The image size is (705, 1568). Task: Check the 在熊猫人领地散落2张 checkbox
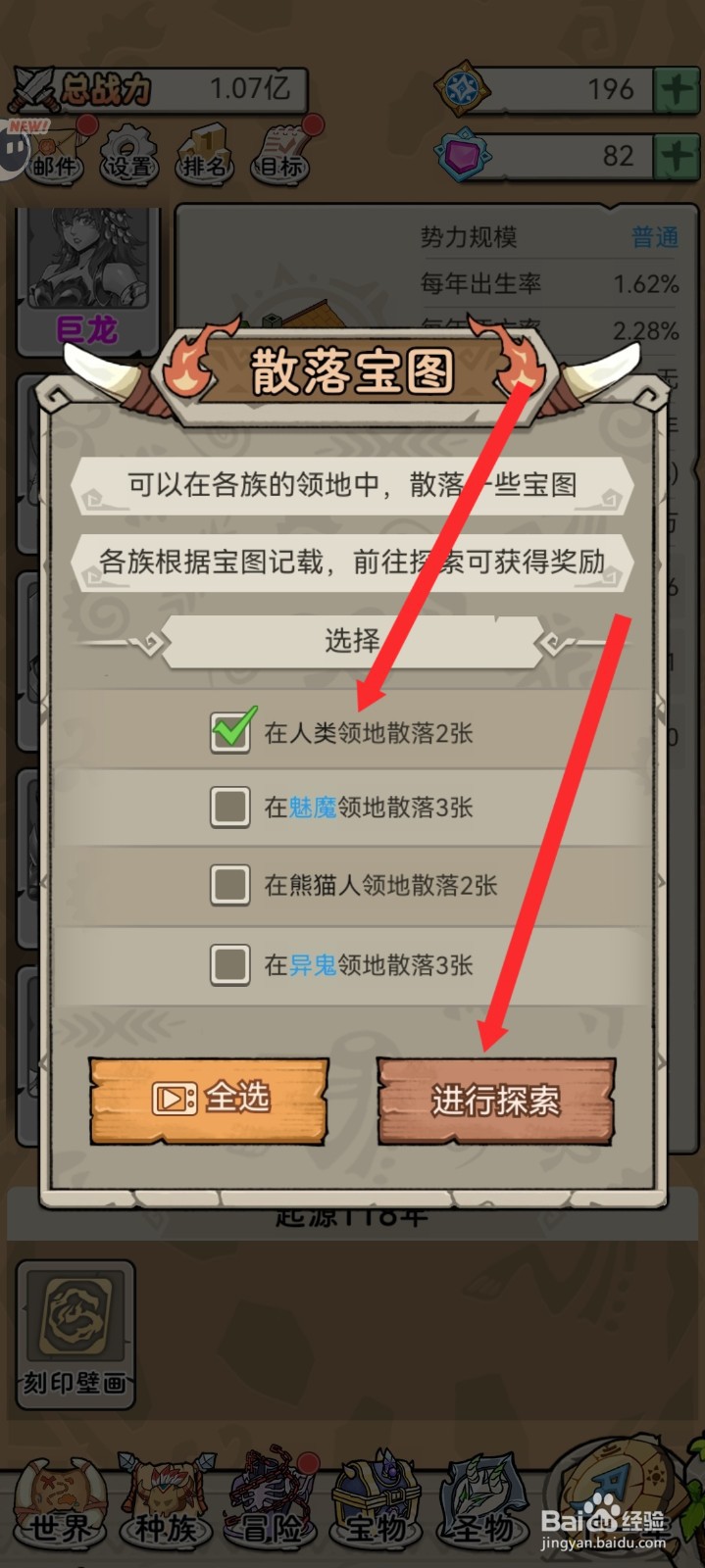pos(230,885)
